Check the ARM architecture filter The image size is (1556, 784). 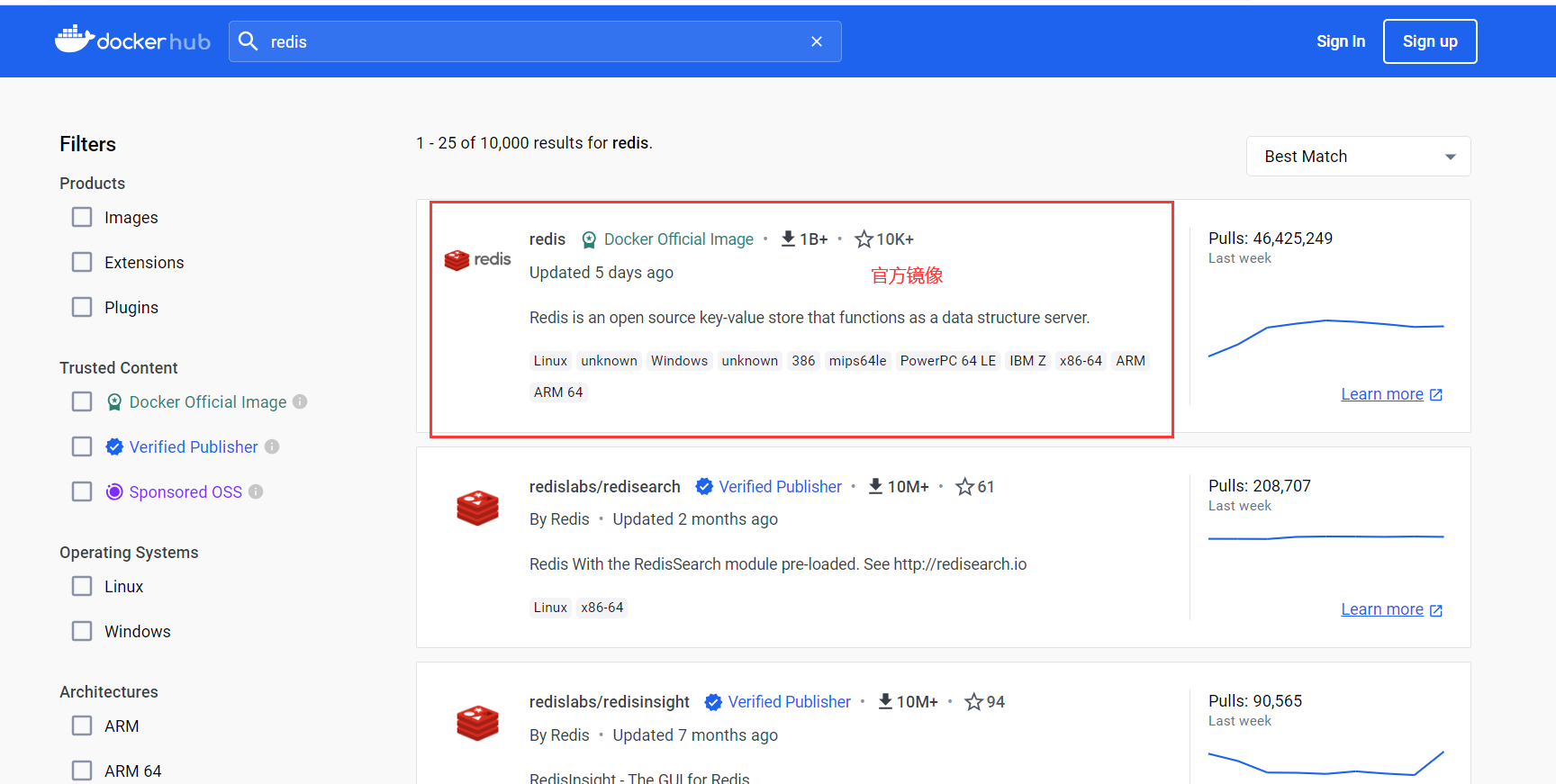point(82,726)
